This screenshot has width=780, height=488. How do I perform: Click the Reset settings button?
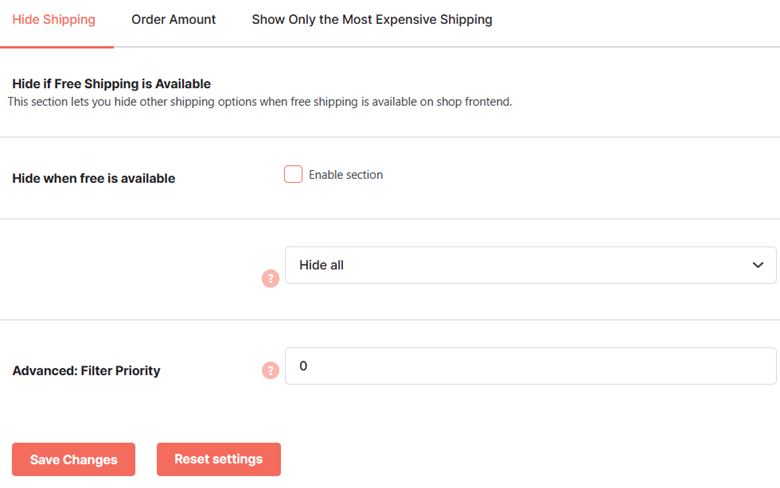click(x=219, y=459)
